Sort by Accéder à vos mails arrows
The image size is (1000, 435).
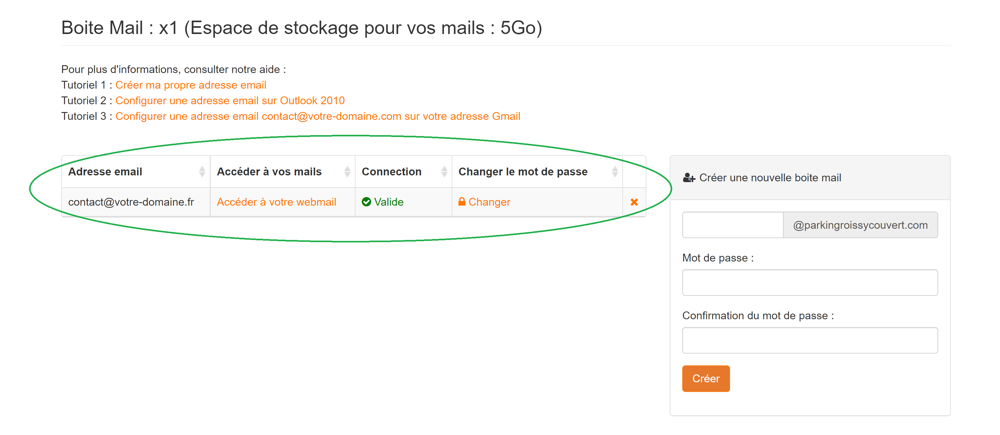coord(347,172)
